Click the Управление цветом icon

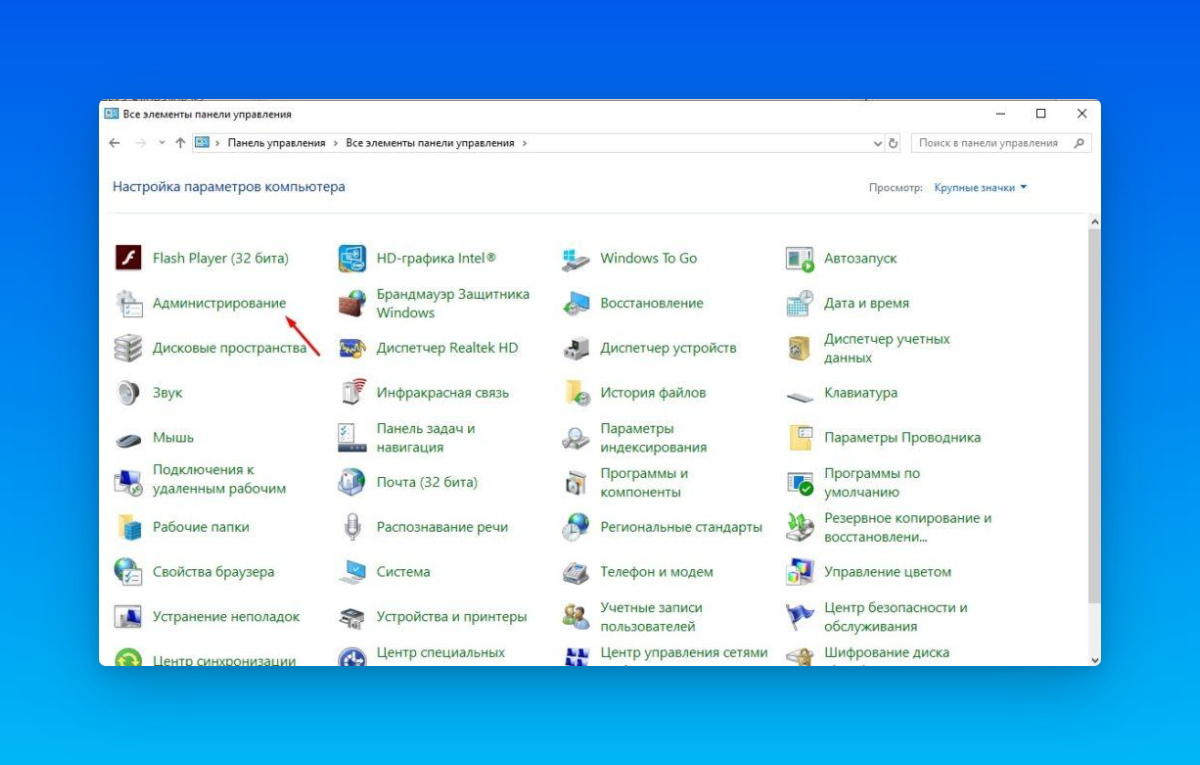pos(800,572)
